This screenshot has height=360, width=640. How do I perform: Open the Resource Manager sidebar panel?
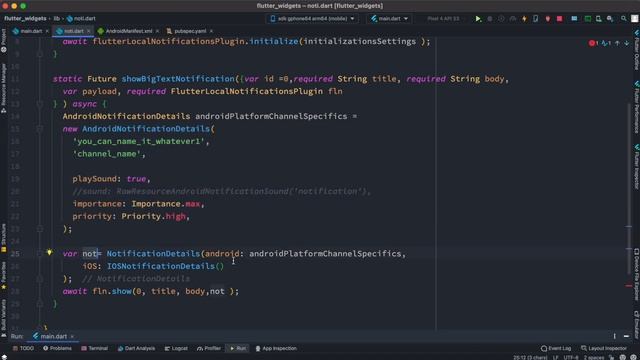pyautogui.click(x=4, y=88)
